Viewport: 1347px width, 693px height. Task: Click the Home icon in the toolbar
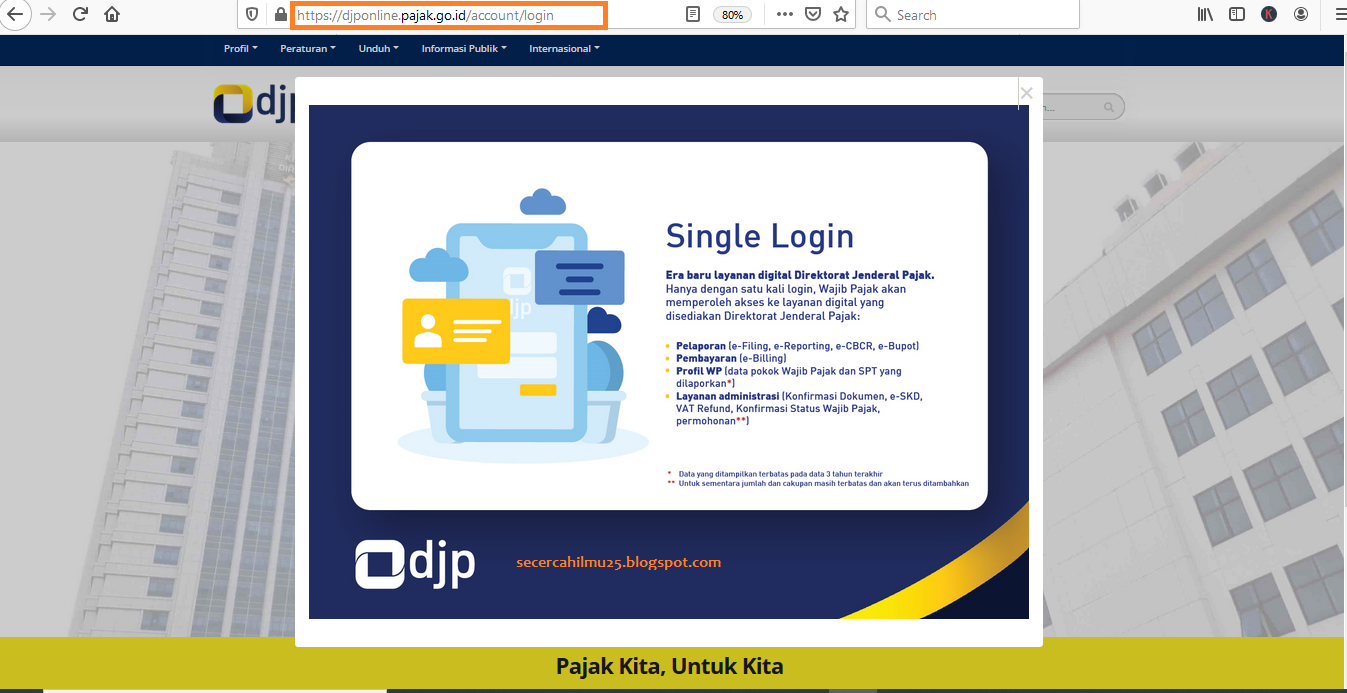pos(112,14)
